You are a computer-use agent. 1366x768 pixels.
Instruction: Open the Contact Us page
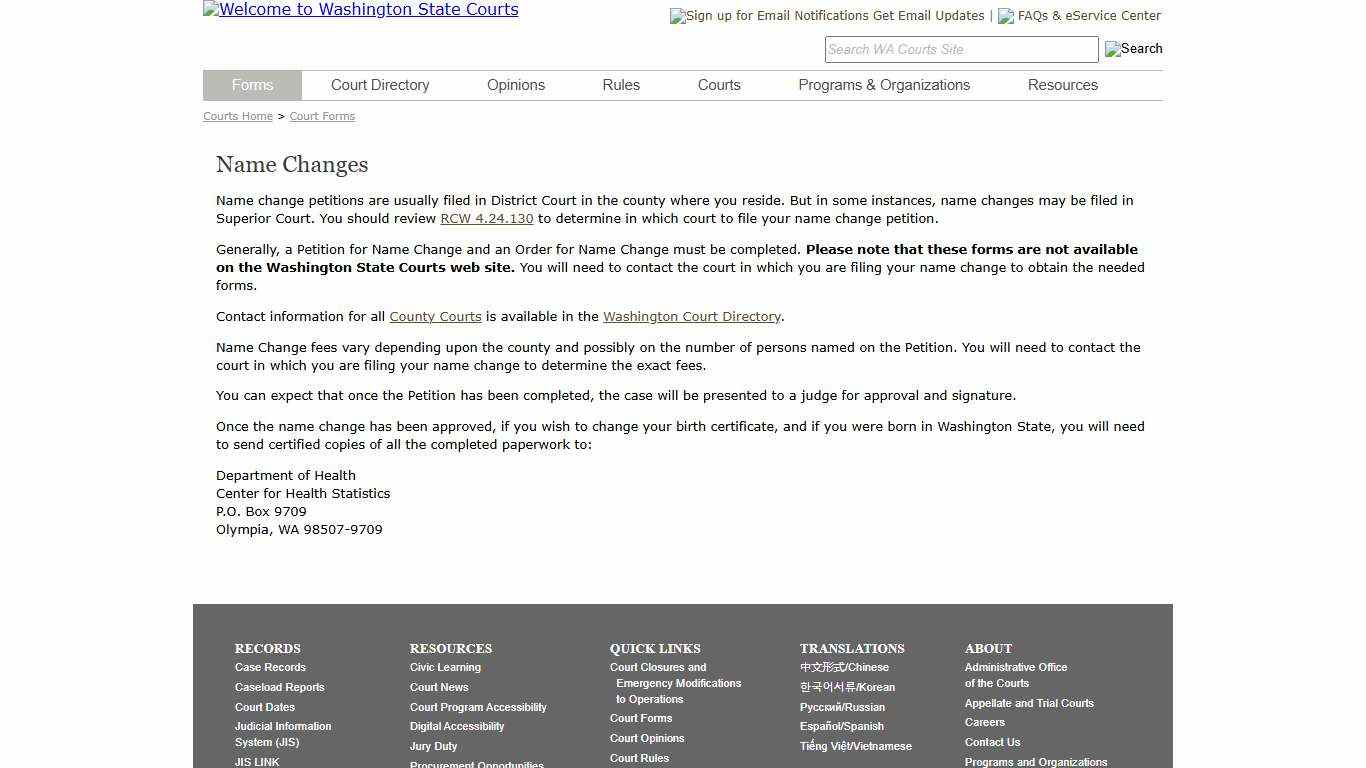coord(992,742)
